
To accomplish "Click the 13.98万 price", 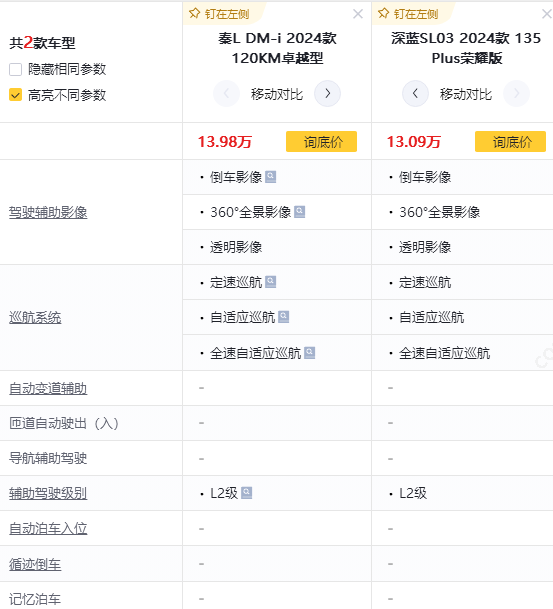I will [225, 142].
